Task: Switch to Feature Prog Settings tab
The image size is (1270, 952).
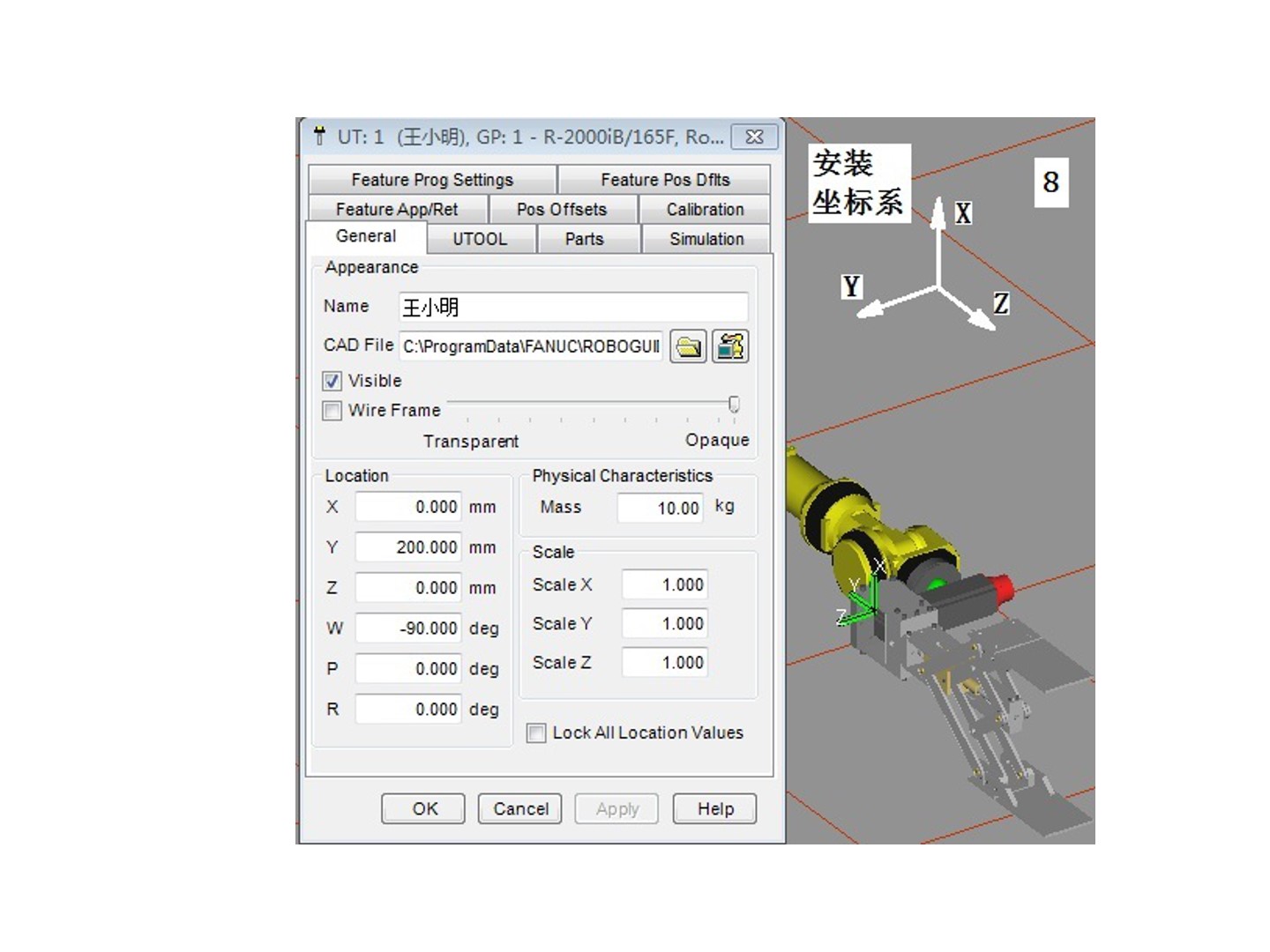Action: click(x=432, y=180)
